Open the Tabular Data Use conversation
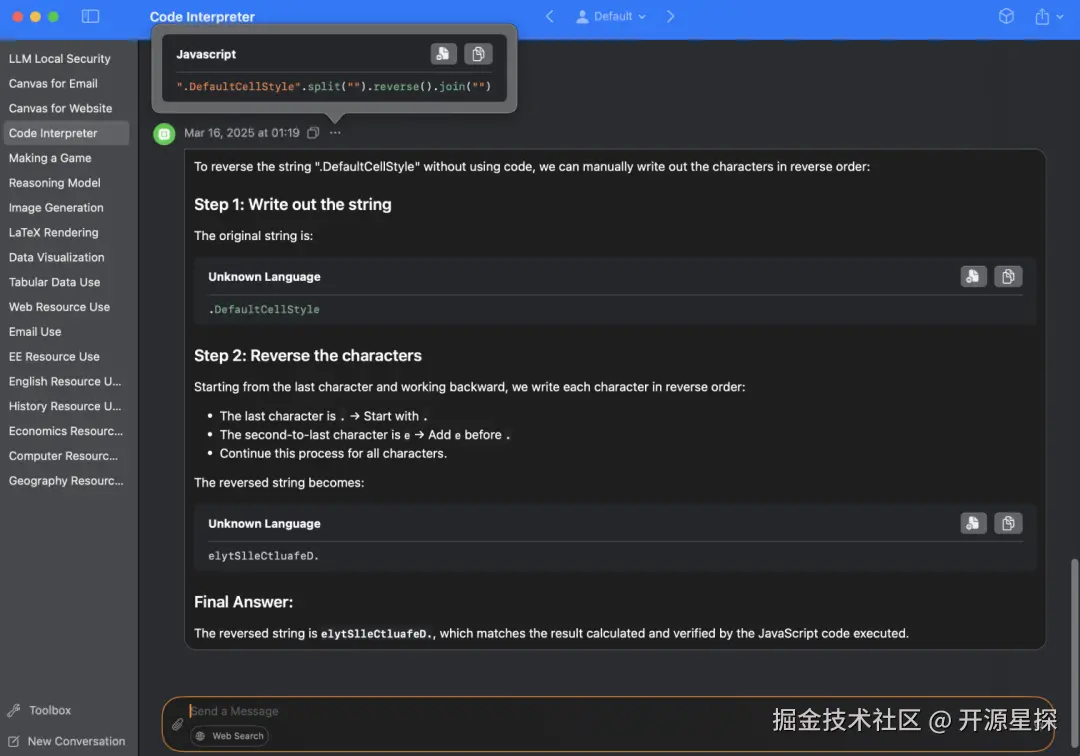The width and height of the screenshot is (1080, 756). click(66, 282)
